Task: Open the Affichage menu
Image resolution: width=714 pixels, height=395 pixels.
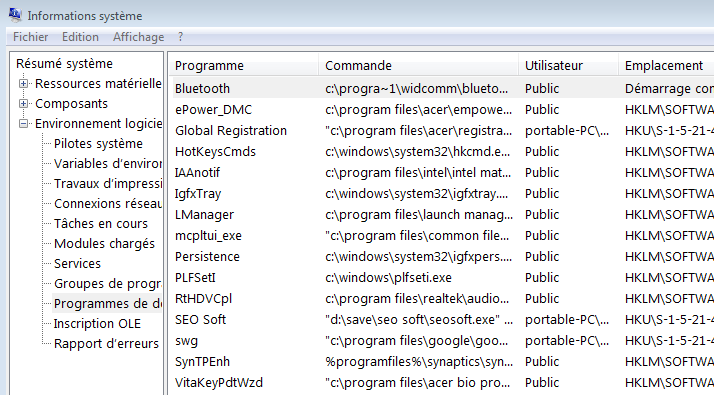Action: [138, 37]
